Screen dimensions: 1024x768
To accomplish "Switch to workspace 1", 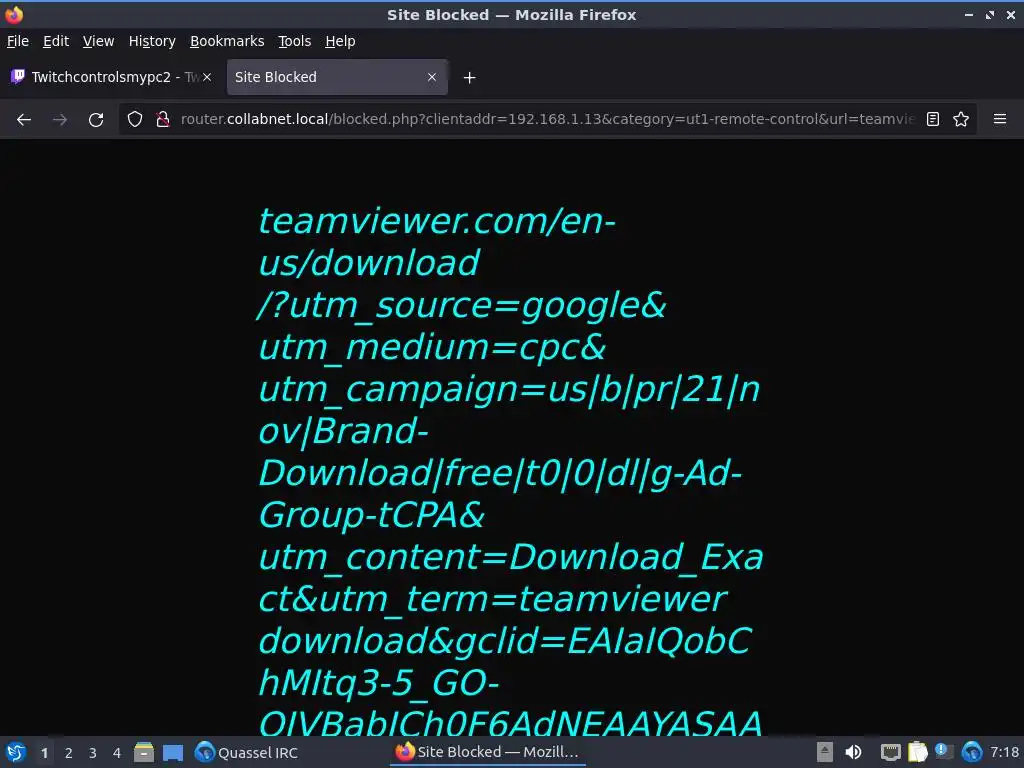I will point(44,753).
